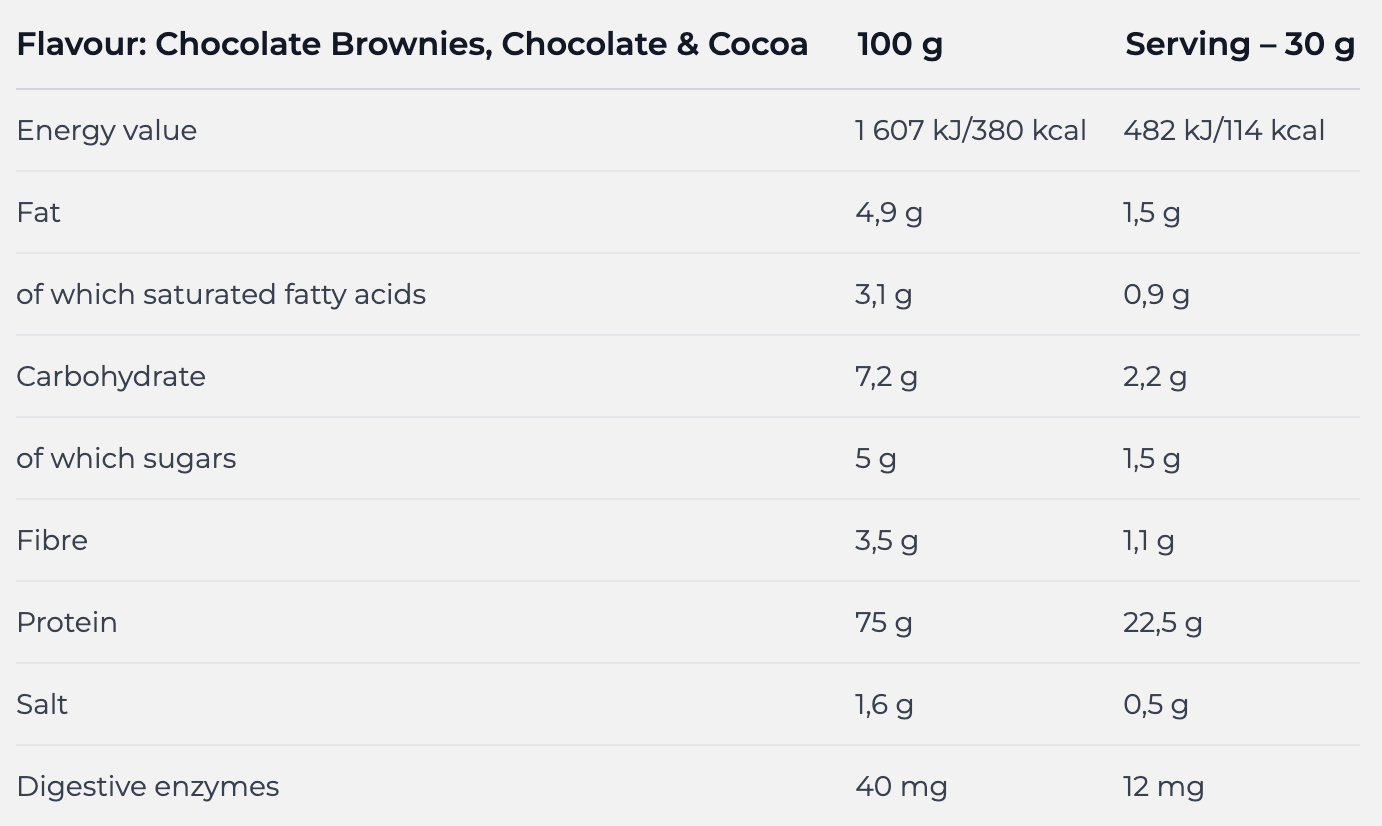Screen dimensions: 1382x826
Task: Click the '40 mg' digestive enzymes value
Action: (x=901, y=786)
